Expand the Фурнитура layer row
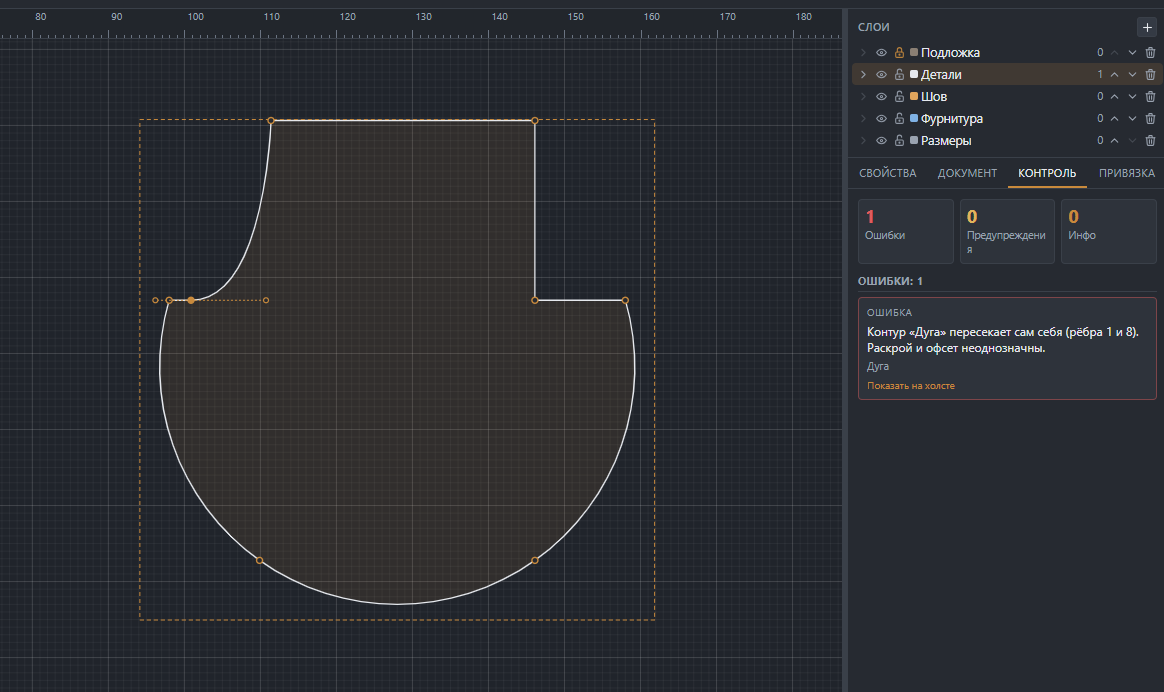This screenshot has width=1164, height=692. [x=863, y=119]
